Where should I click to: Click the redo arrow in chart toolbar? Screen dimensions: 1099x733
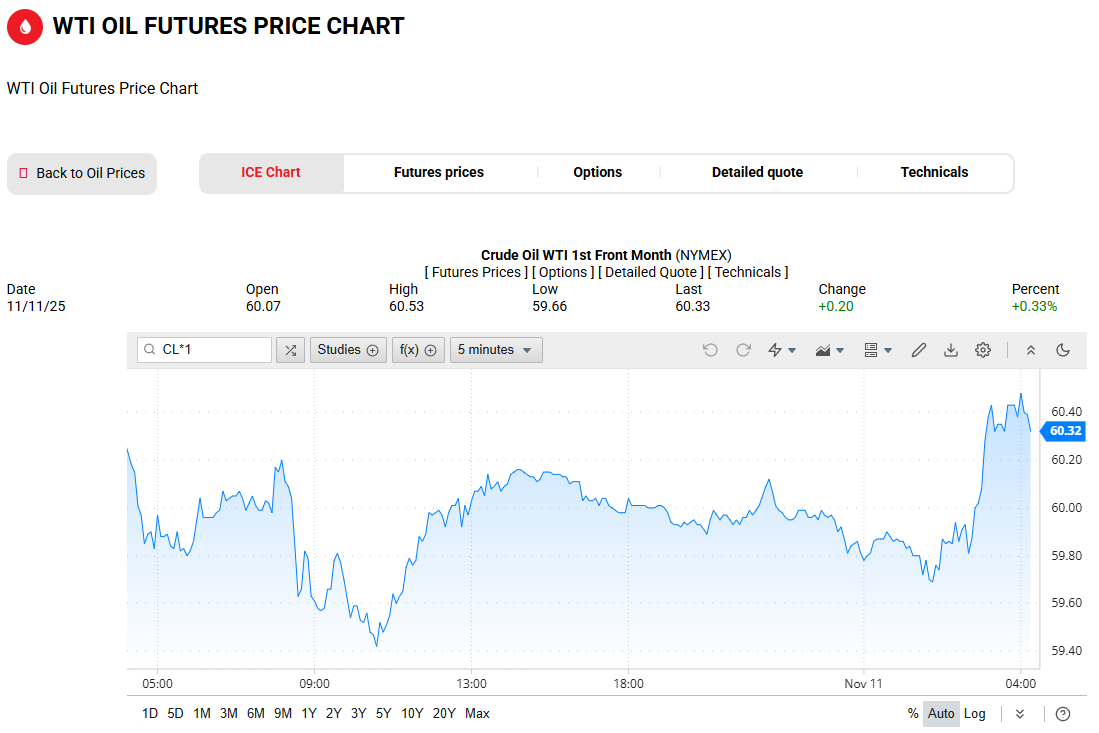743,350
